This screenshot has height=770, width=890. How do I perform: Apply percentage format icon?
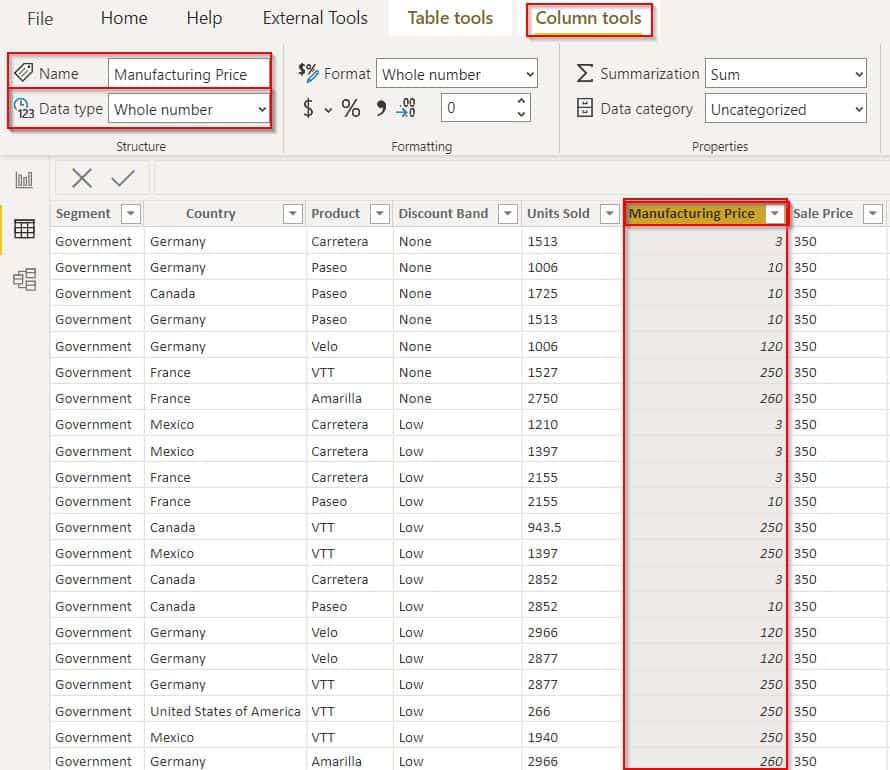pos(351,108)
